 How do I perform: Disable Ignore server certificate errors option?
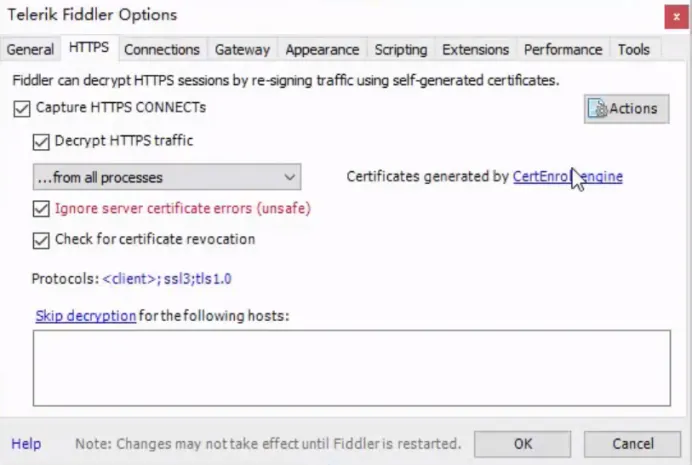click(41, 210)
